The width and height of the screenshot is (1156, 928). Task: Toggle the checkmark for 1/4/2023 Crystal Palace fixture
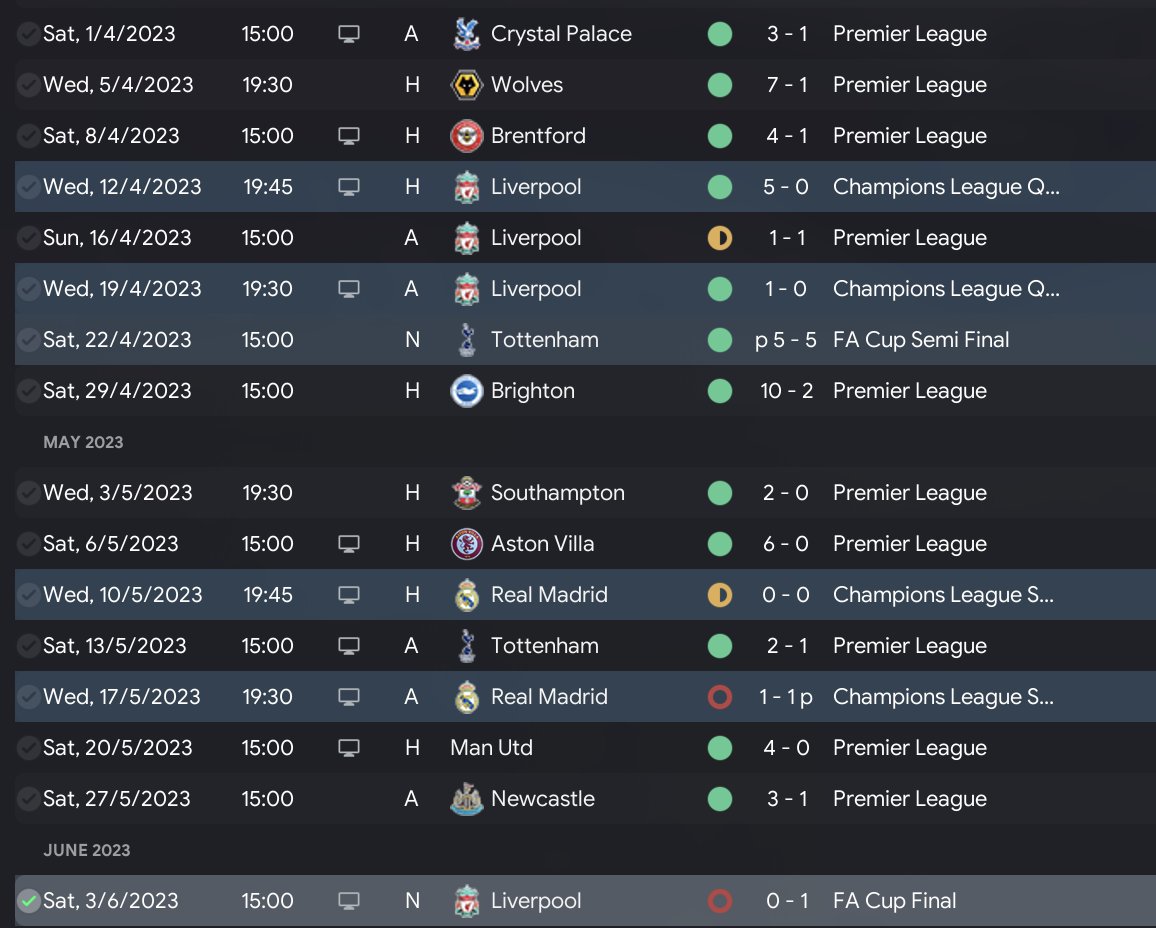click(29, 34)
